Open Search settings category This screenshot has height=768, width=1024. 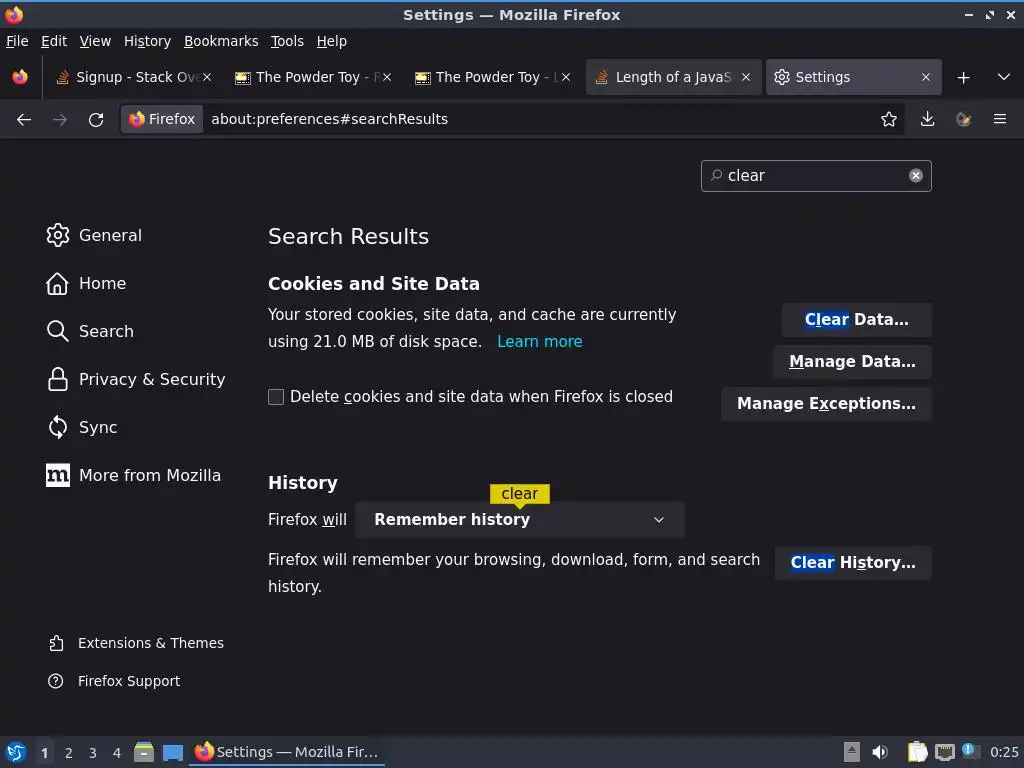coord(90,331)
